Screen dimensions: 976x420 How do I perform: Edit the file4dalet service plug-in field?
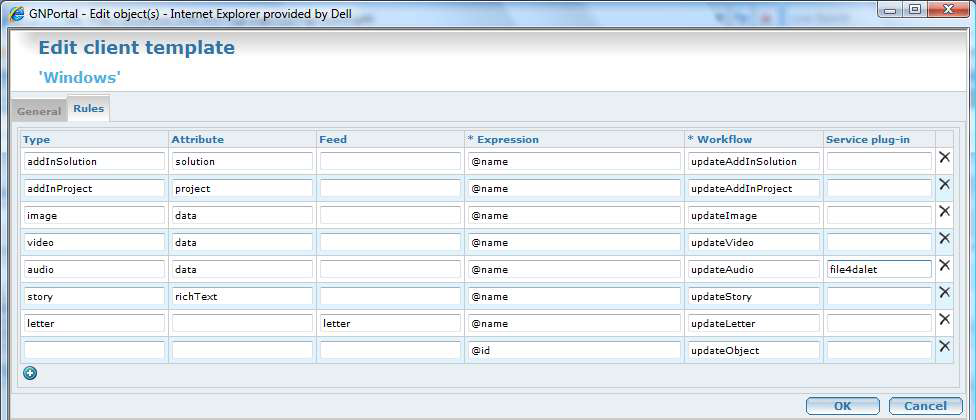[879, 269]
